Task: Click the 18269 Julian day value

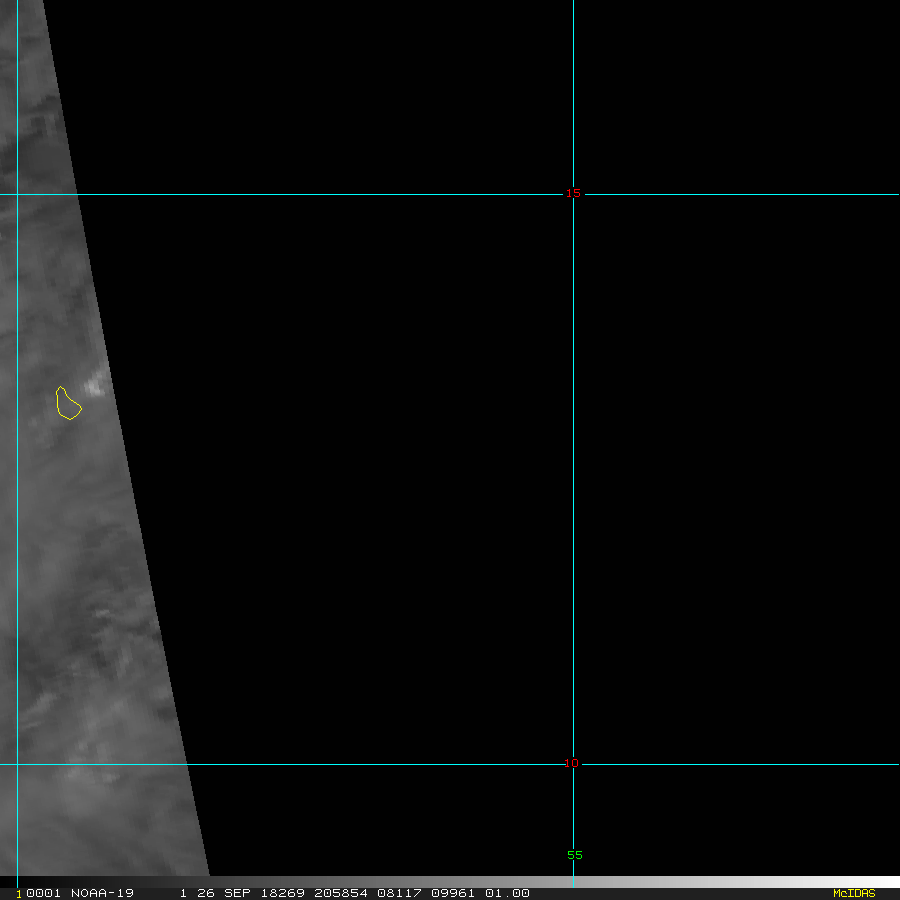Action: 284,893
